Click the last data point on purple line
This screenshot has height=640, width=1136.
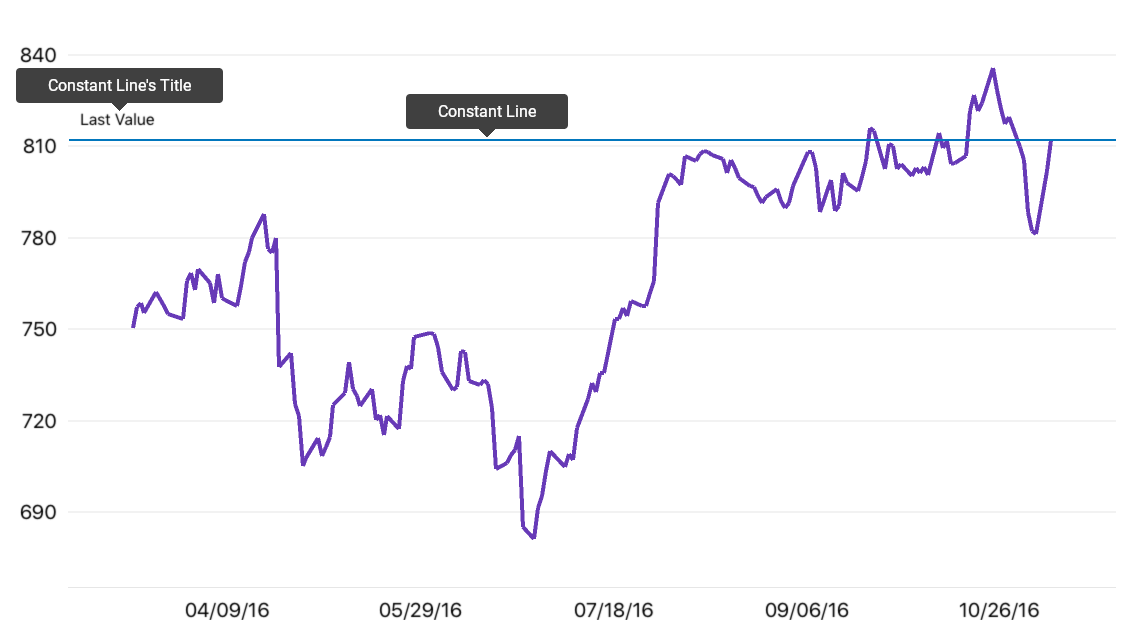[1051, 142]
